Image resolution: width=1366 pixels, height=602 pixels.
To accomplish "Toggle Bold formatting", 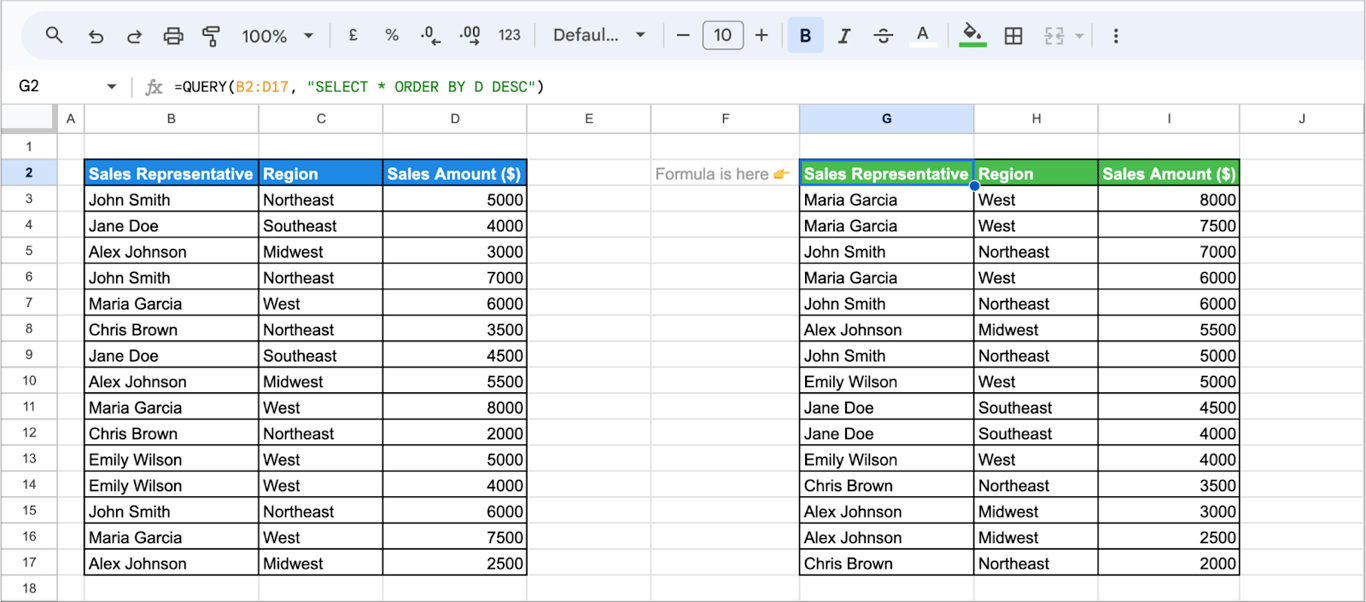I will (805, 35).
